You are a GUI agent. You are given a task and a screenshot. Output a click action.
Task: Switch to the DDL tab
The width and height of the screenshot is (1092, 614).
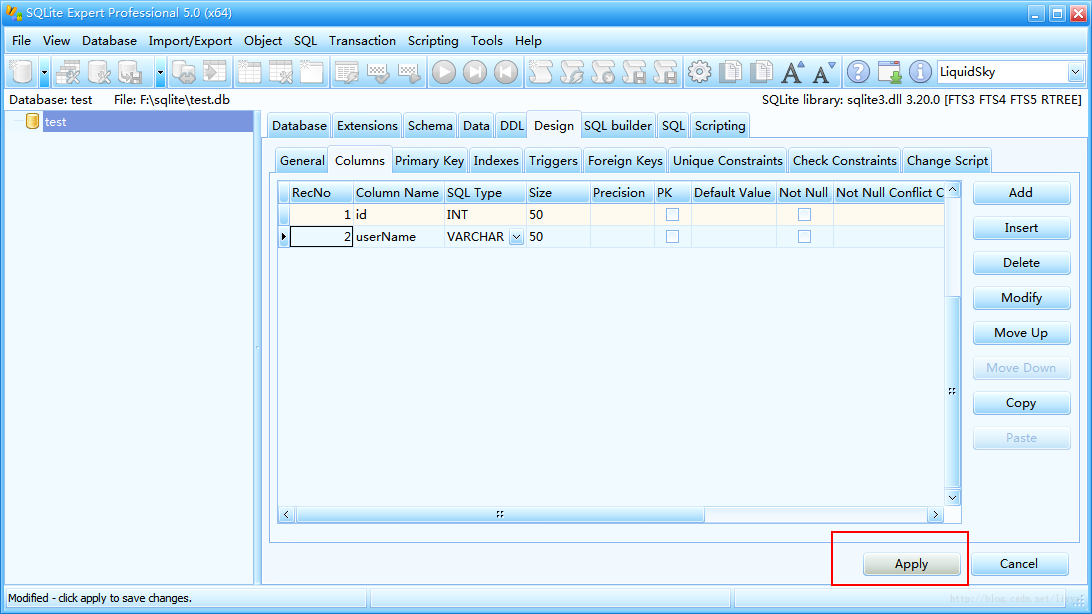512,126
